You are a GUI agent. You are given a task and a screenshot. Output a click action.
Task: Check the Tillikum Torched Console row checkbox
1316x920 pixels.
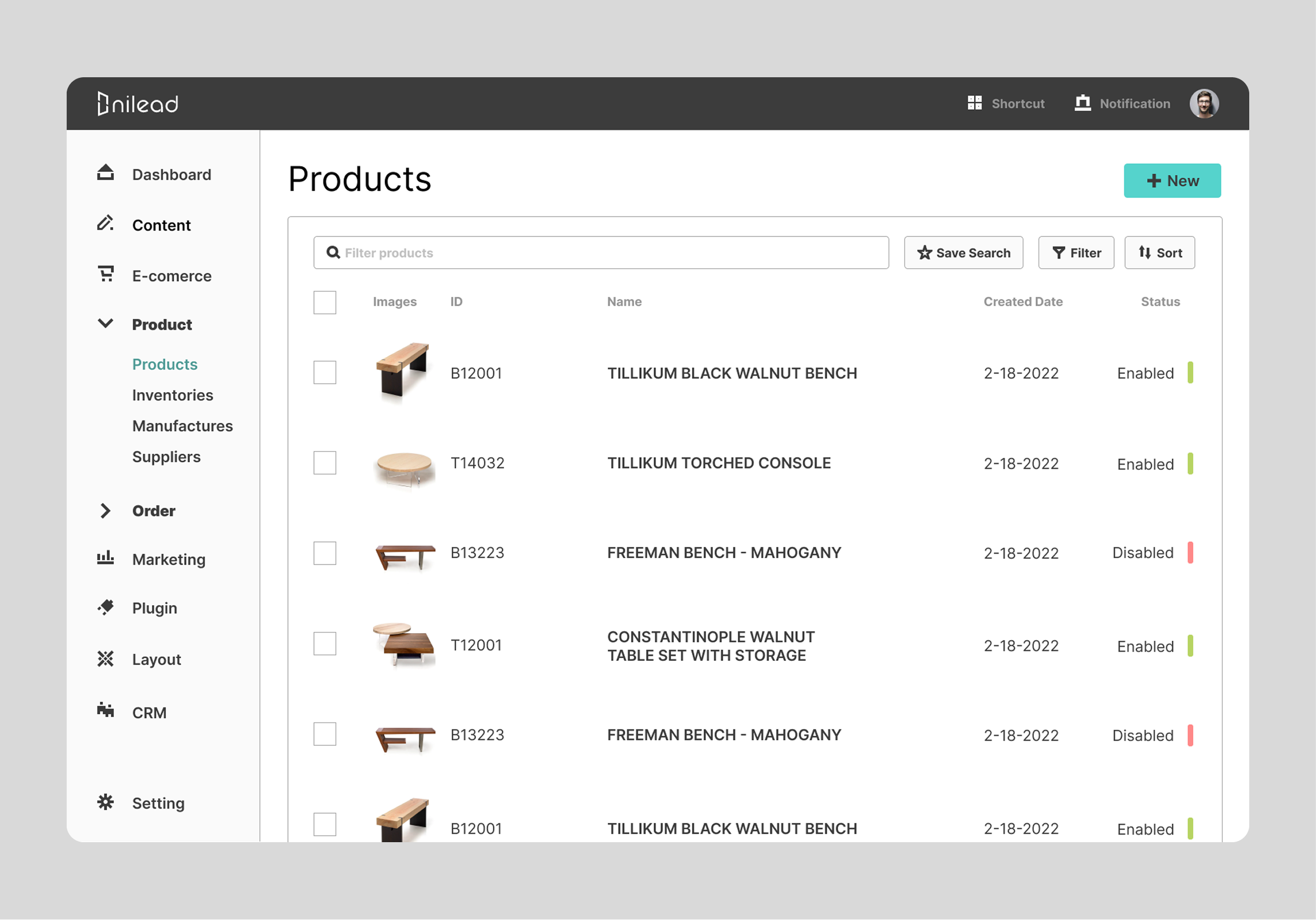[x=325, y=463]
